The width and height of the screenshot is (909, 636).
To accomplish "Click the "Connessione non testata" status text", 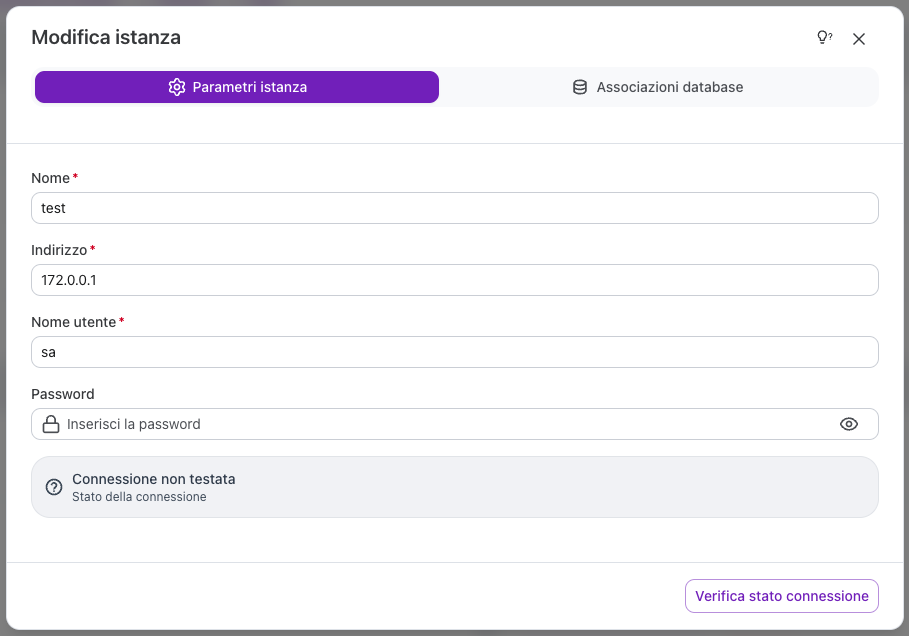I will pos(154,479).
